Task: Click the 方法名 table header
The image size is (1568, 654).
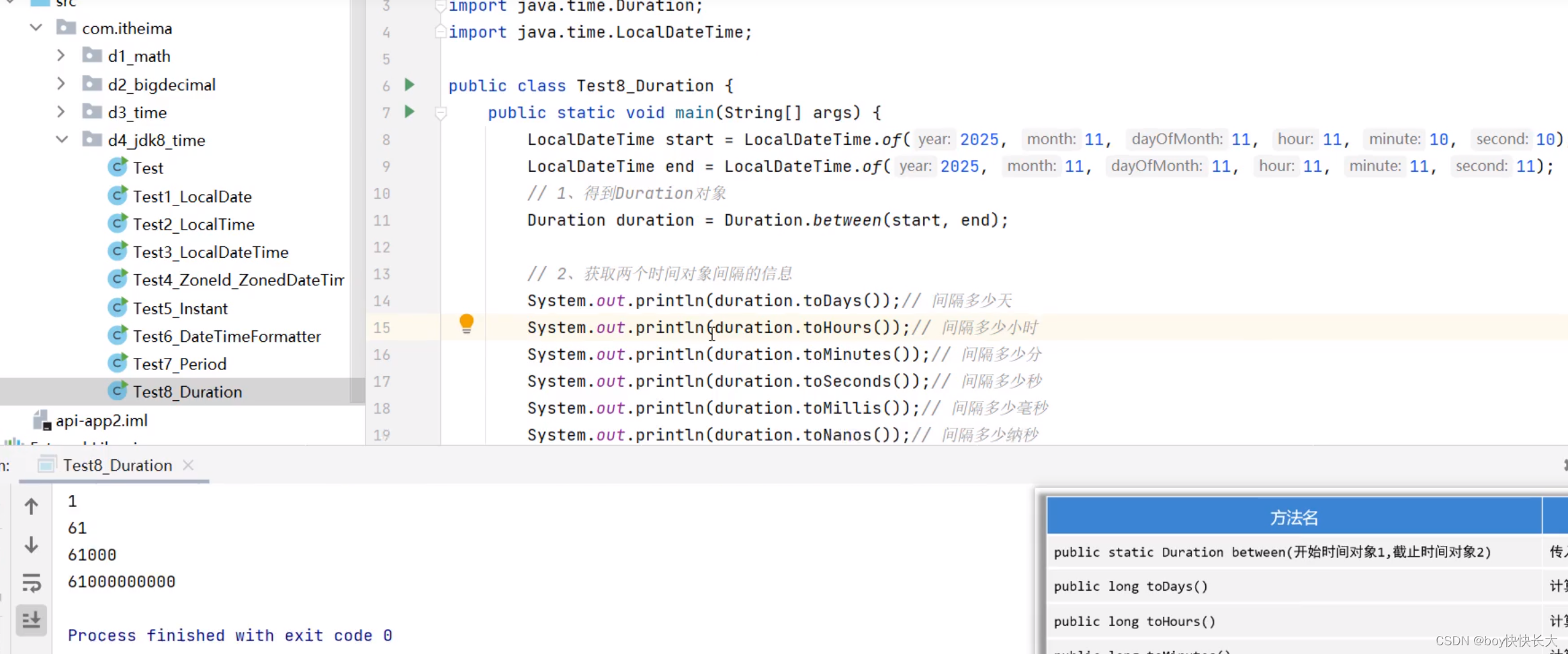Action: click(1294, 518)
